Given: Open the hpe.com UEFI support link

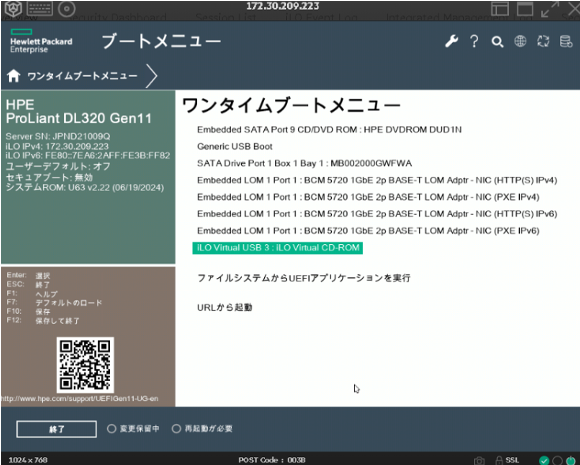Looking at the screenshot, I should (80, 399).
